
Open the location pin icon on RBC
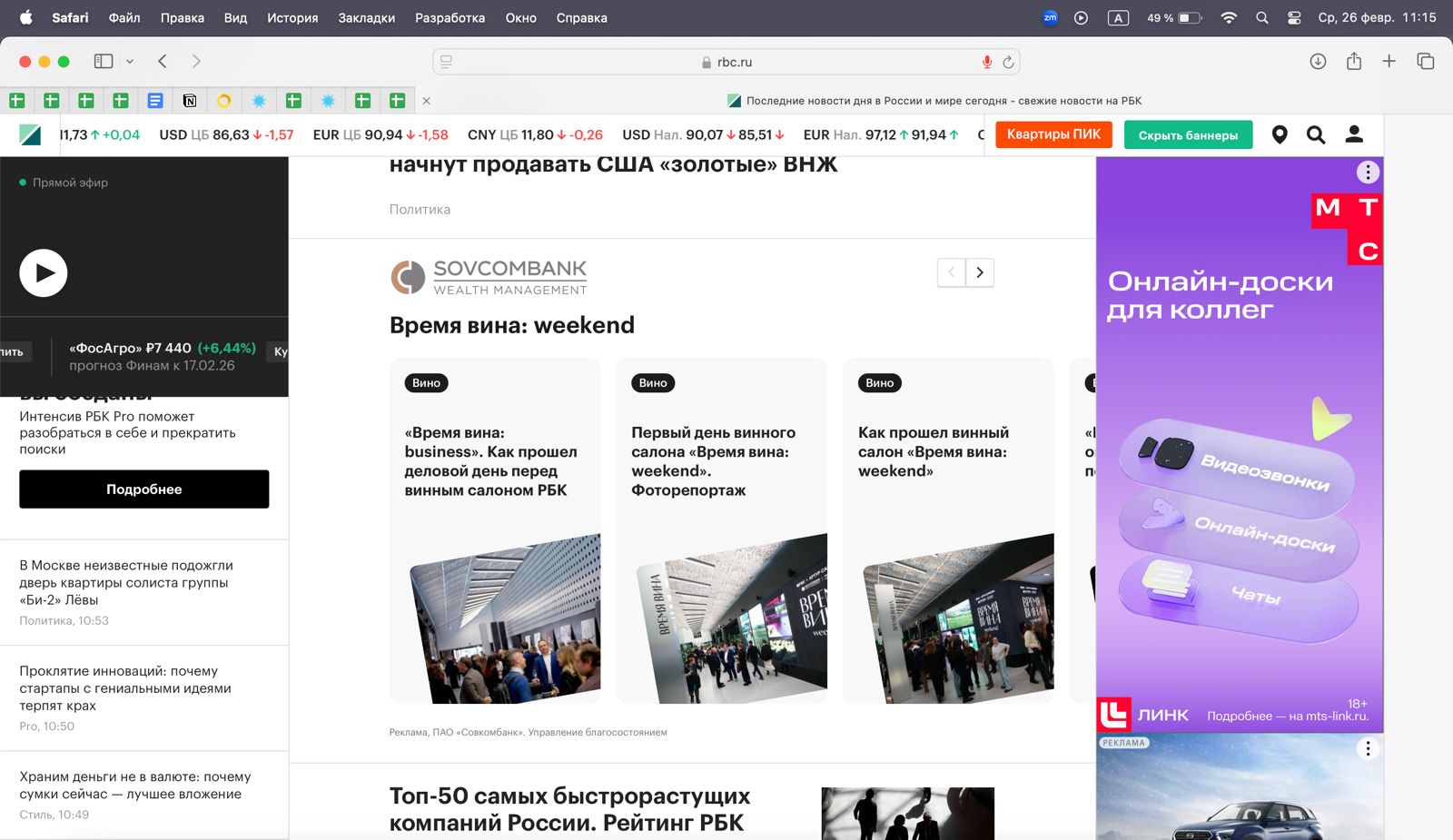click(1280, 134)
